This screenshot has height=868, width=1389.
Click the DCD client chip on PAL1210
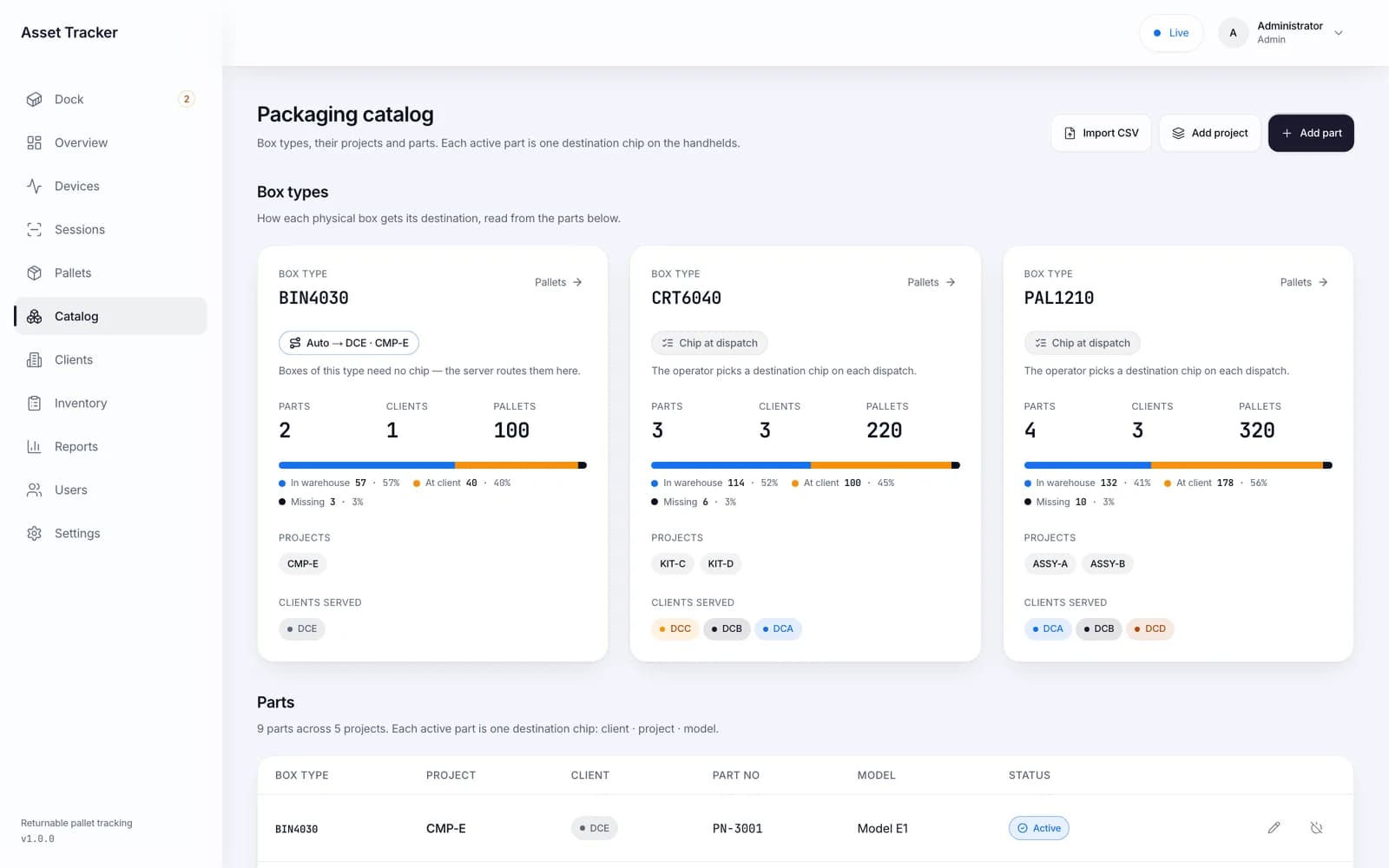[x=1150, y=628]
